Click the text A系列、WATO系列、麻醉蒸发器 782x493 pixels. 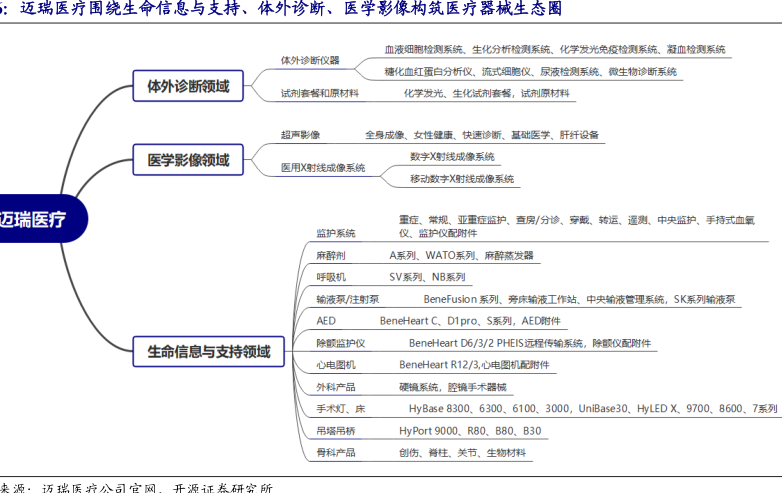(461, 256)
